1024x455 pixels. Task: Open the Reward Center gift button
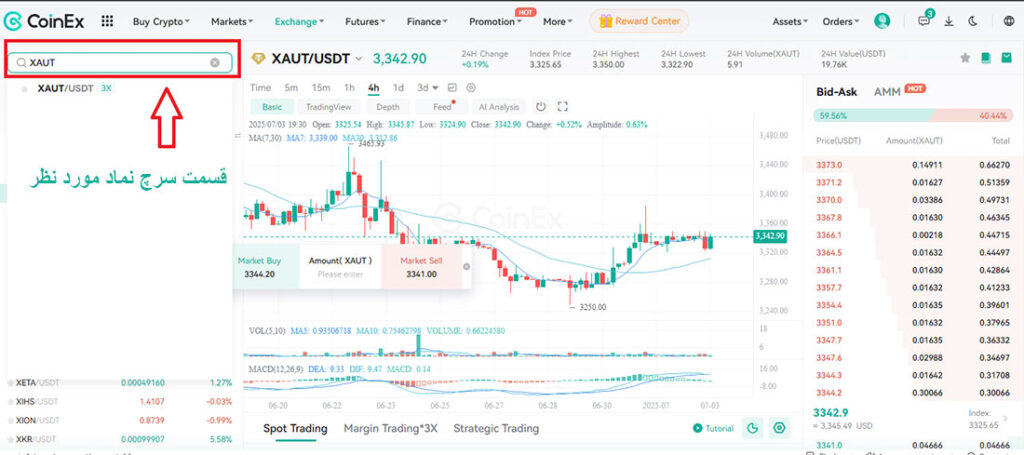click(639, 21)
